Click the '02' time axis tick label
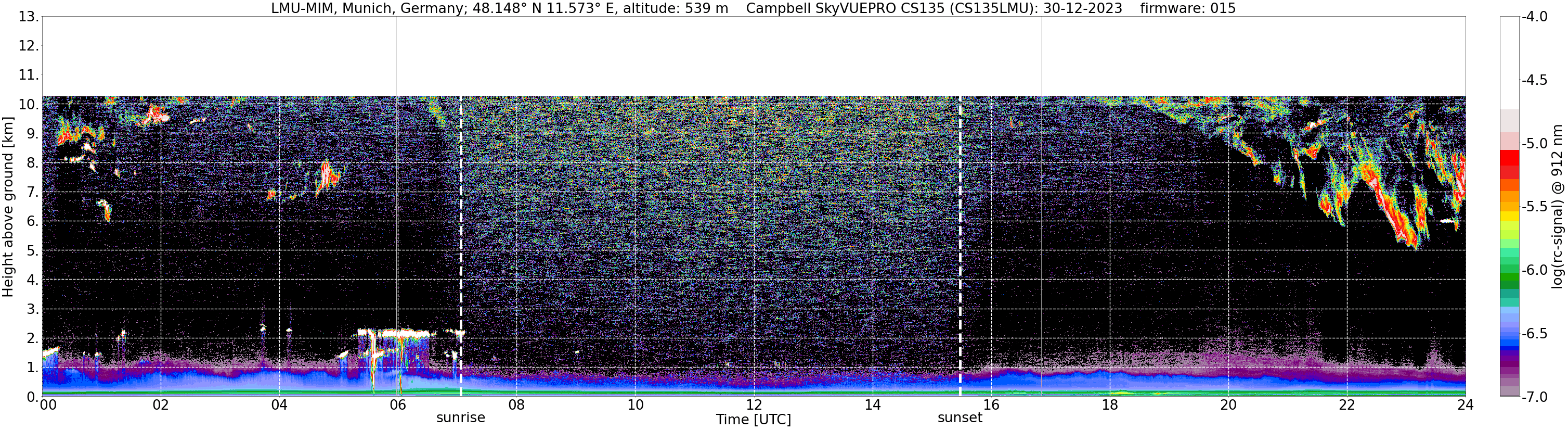 click(161, 405)
